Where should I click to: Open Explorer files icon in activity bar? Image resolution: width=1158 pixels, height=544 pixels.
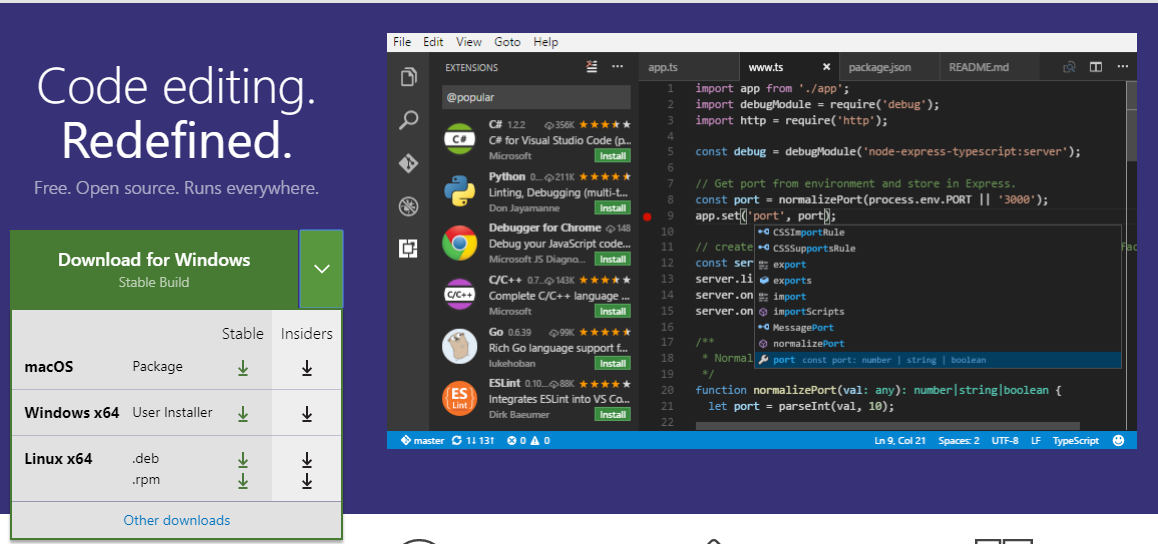pyautogui.click(x=408, y=77)
